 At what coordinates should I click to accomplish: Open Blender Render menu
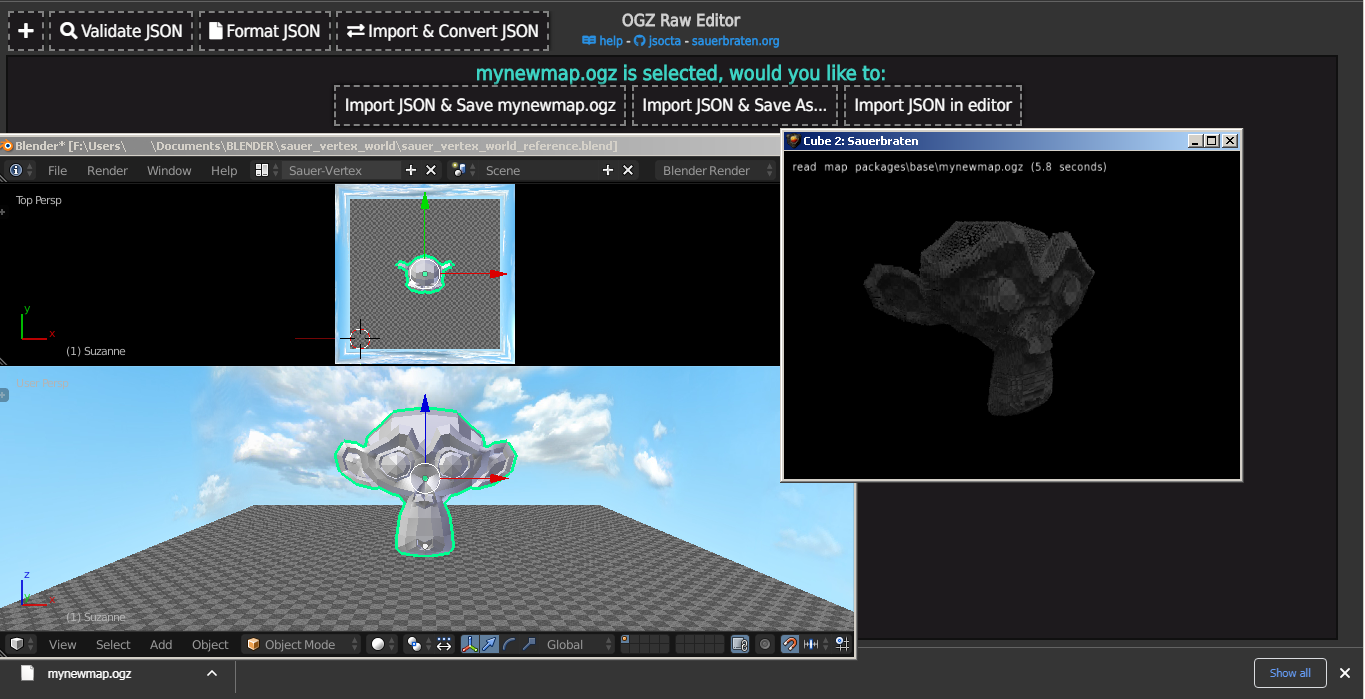coord(107,171)
